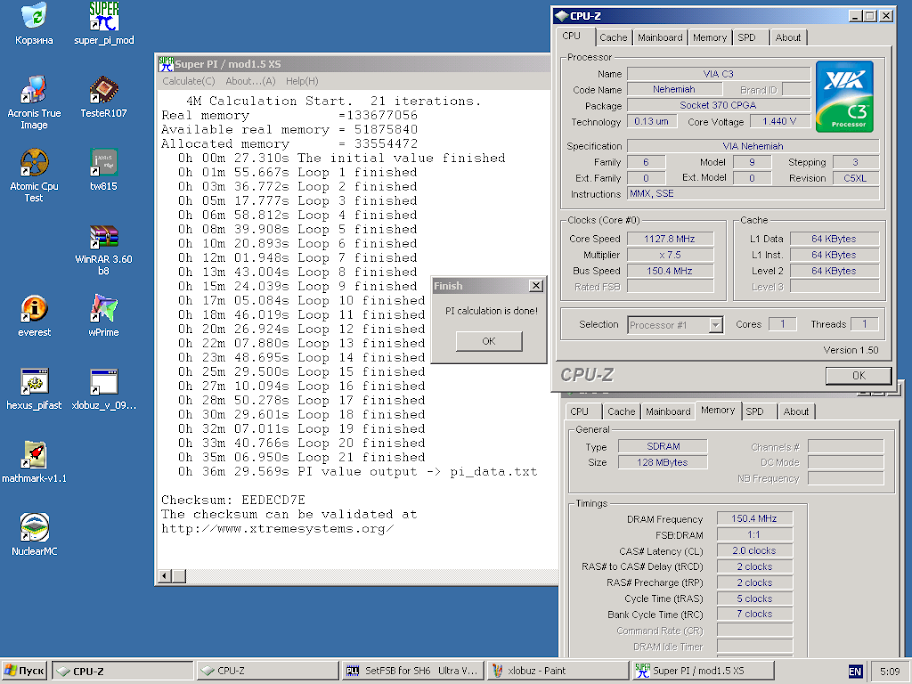This screenshot has height=684, width=912.
Task: Switch to About tab in top CPU-Z
Action: point(788,38)
